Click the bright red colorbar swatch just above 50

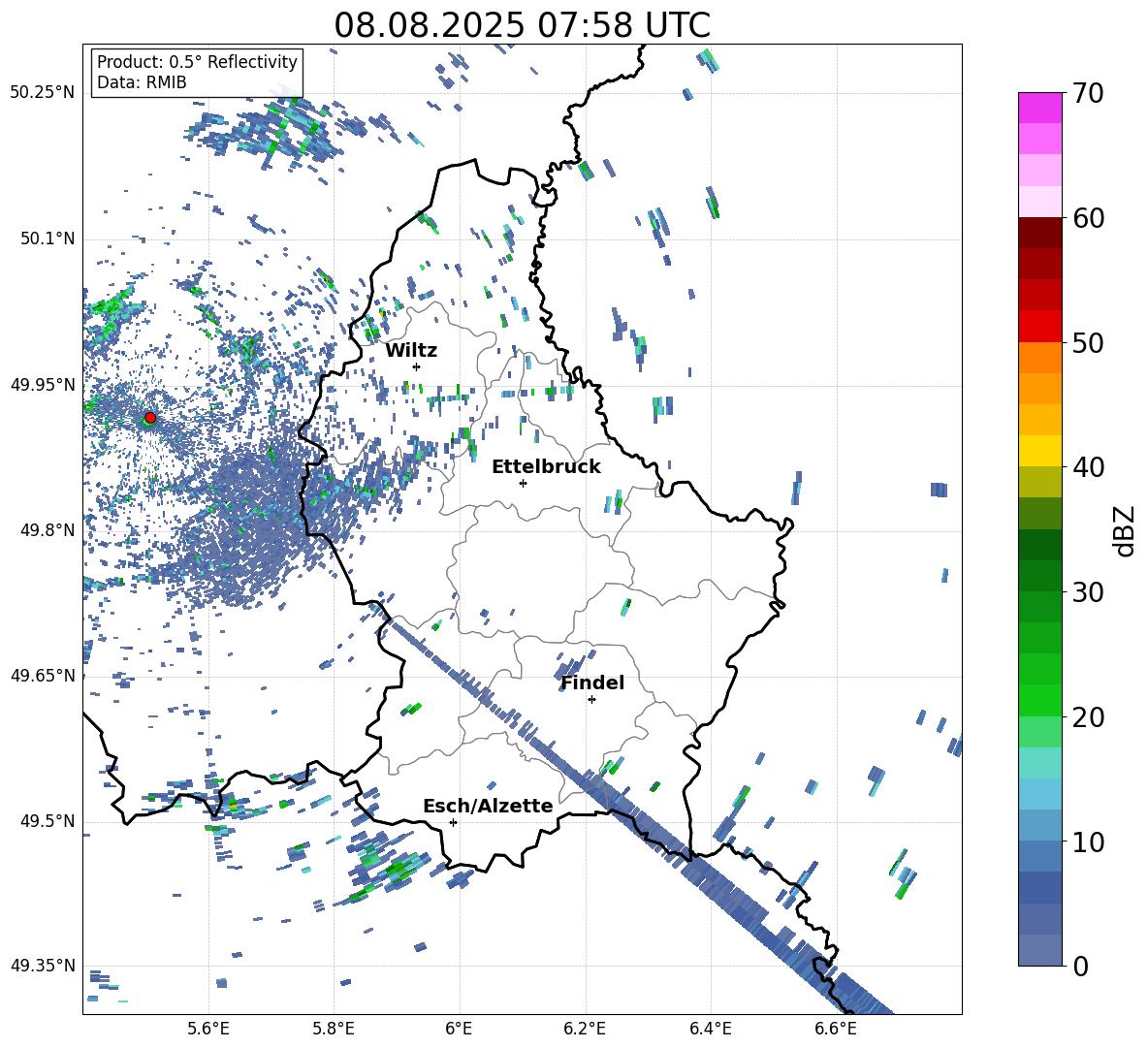1039,327
